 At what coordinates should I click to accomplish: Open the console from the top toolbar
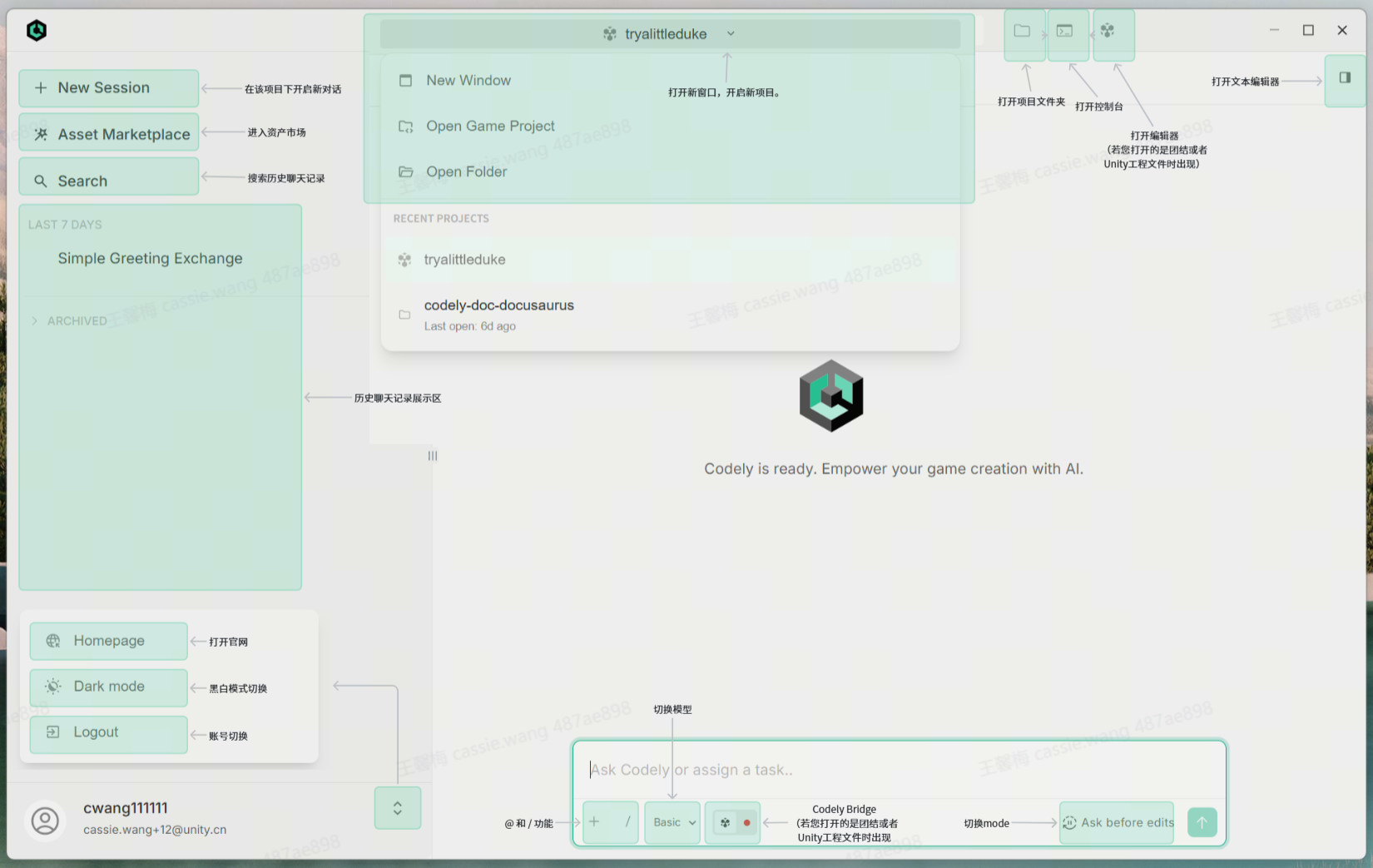coord(1064,31)
